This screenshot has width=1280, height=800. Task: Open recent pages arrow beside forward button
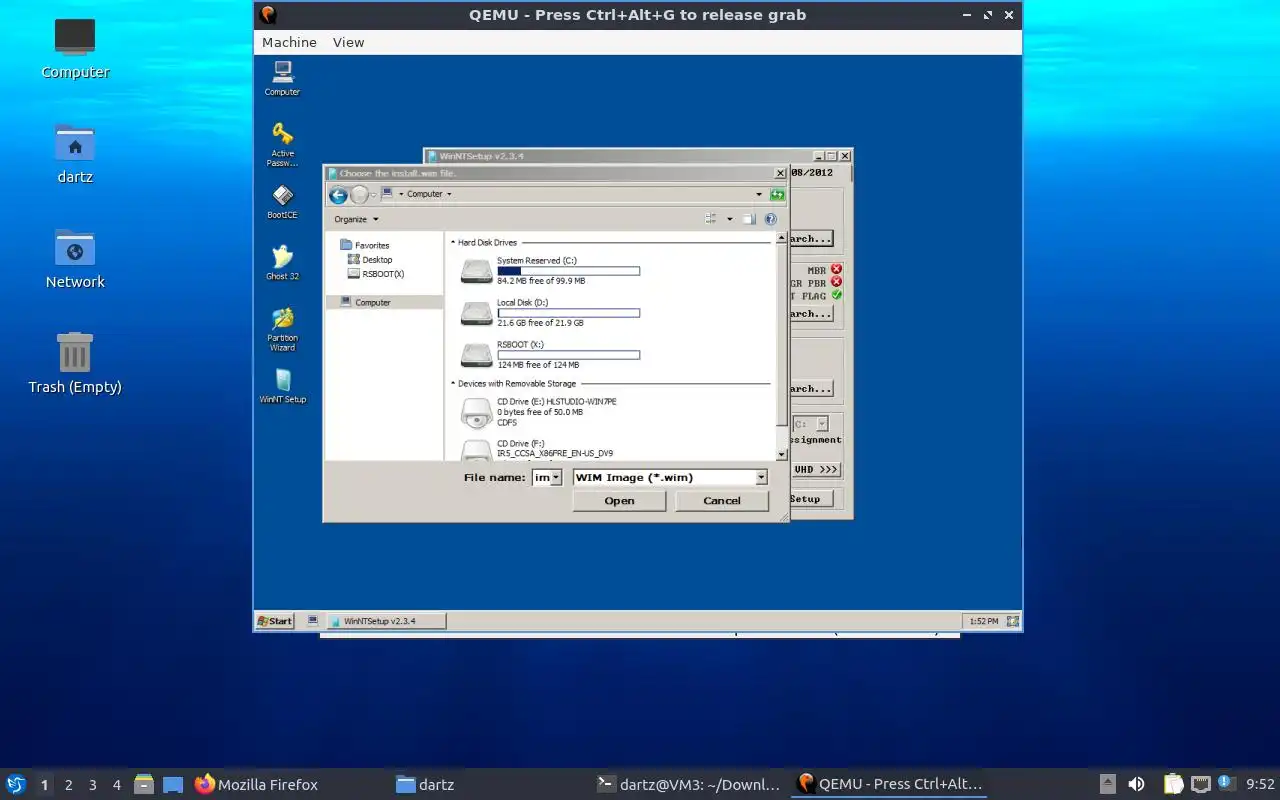pos(373,195)
